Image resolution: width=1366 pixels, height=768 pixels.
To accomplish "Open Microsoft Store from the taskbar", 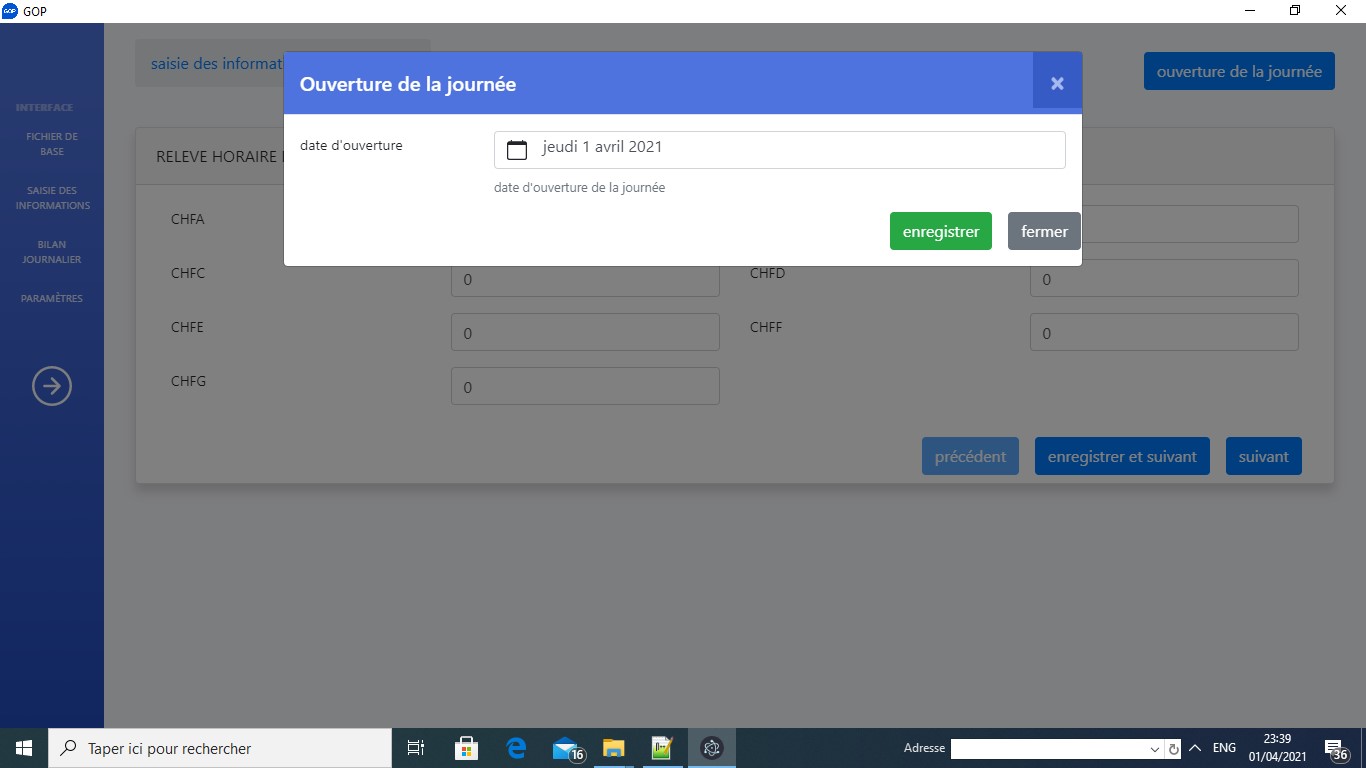I will pyautogui.click(x=466, y=748).
